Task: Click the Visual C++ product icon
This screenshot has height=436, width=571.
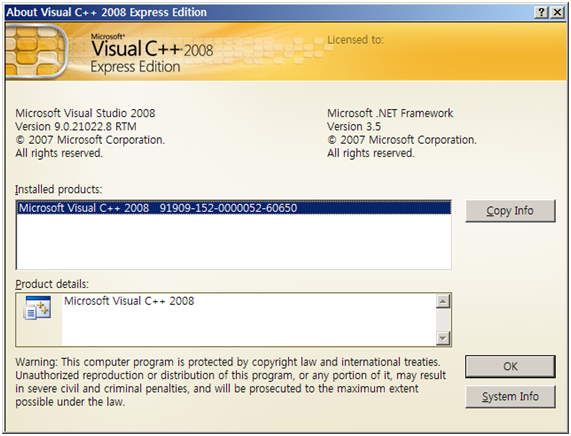Action: pyautogui.click(x=37, y=308)
